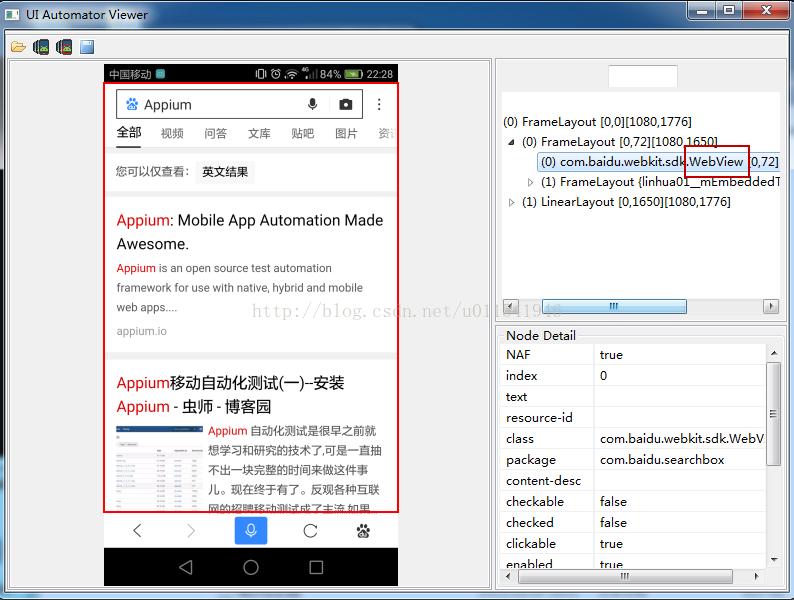Open the 'Appium移动自动化测试(一)--安装' result

(230, 394)
